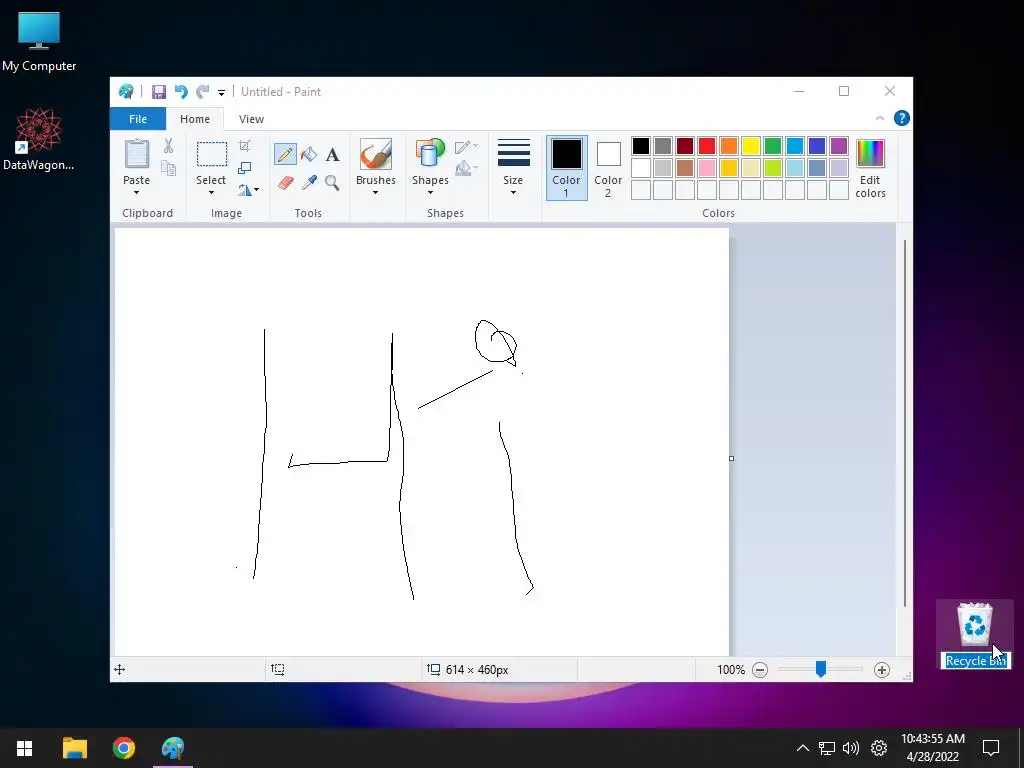This screenshot has height=768, width=1024.
Task: Open the Size line thickness dropdown
Action: click(513, 166)
